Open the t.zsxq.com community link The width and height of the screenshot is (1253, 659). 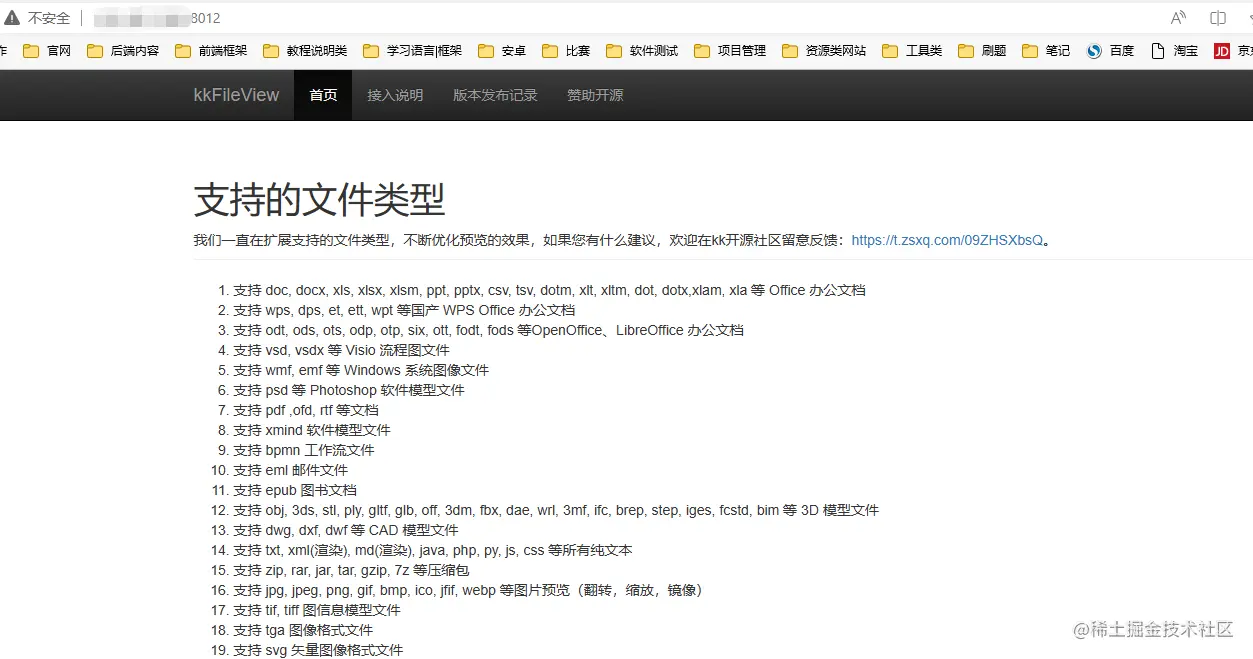pos(947,240)
